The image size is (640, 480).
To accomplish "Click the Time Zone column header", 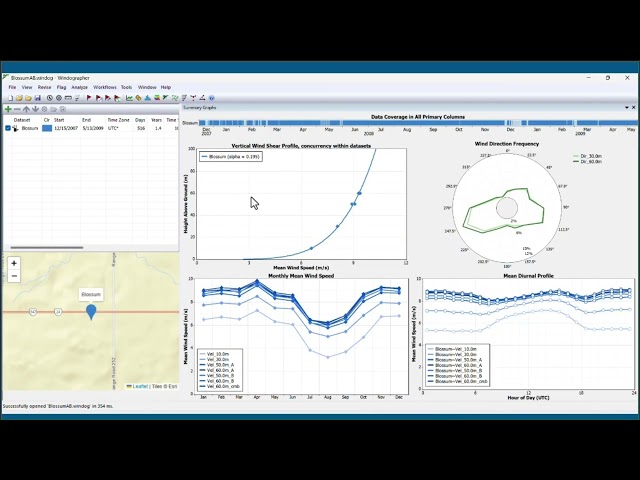I will click(x=118, y=120).
